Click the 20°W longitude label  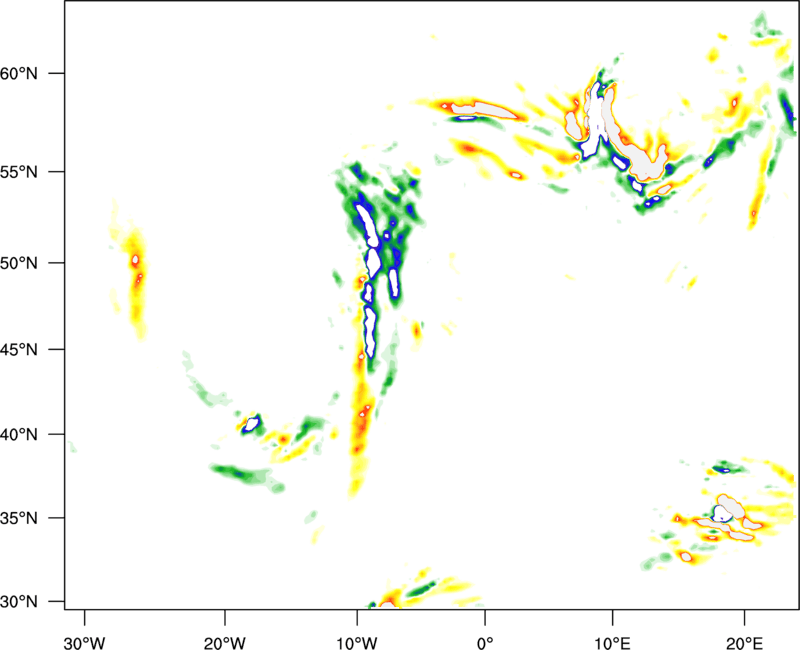(225, 643)
